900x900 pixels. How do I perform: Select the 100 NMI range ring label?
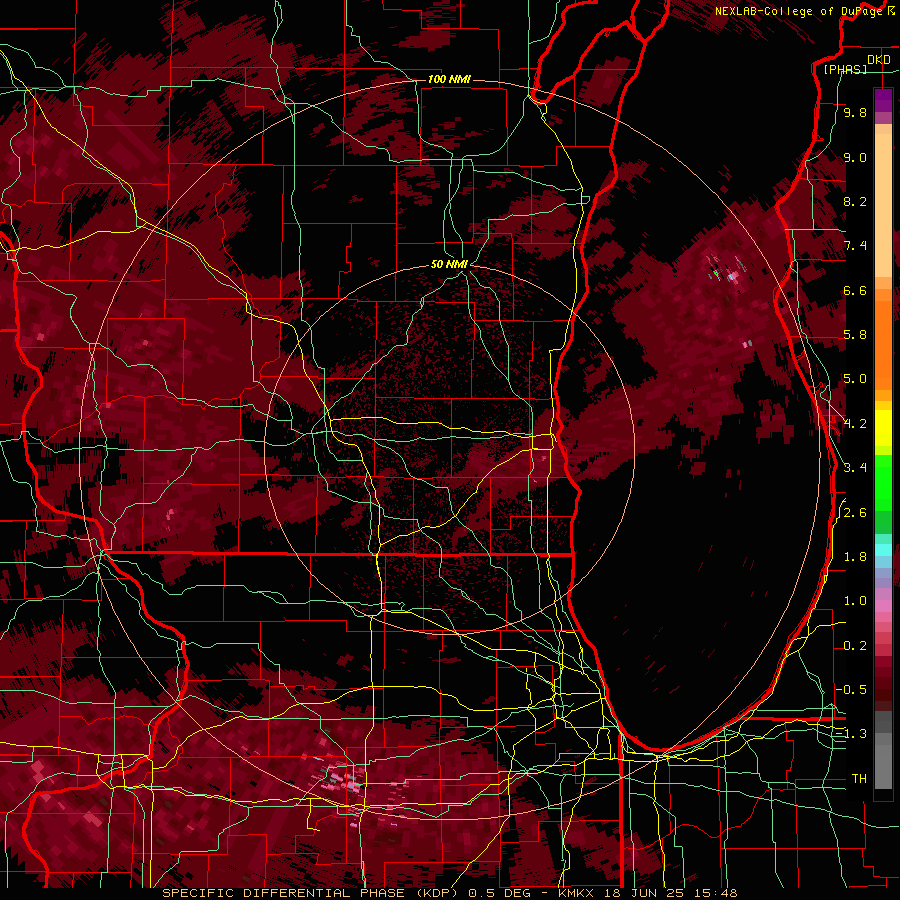[x=449, y=79]
